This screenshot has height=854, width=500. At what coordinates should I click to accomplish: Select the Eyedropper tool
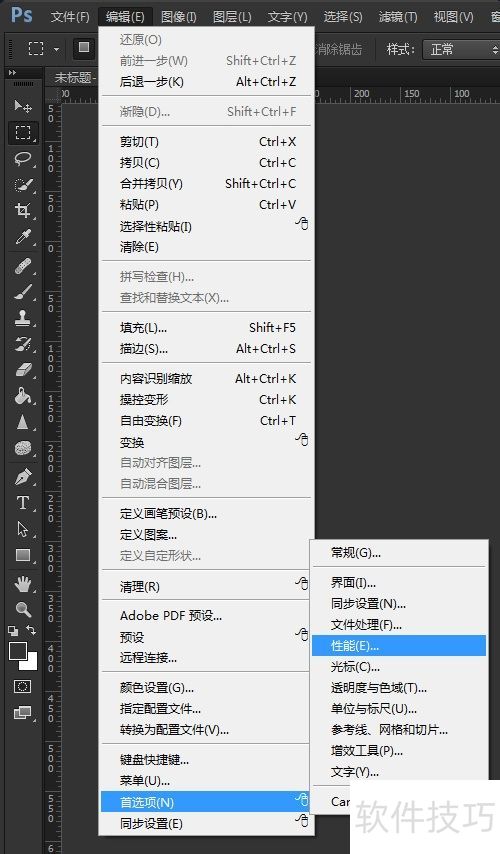(x=22, y=237)
